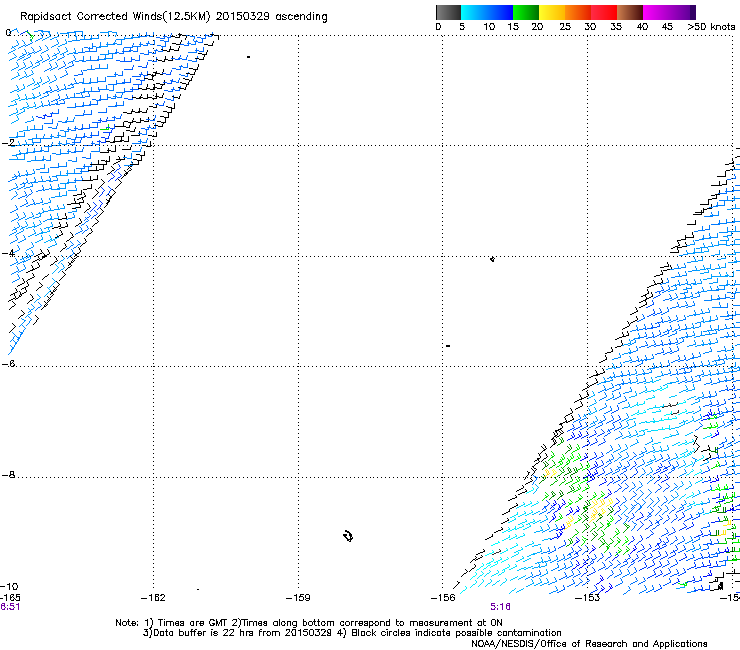Click the '-2' latitude axis label
The height and width of the screenshot is (650, 740).
(8, 142)
